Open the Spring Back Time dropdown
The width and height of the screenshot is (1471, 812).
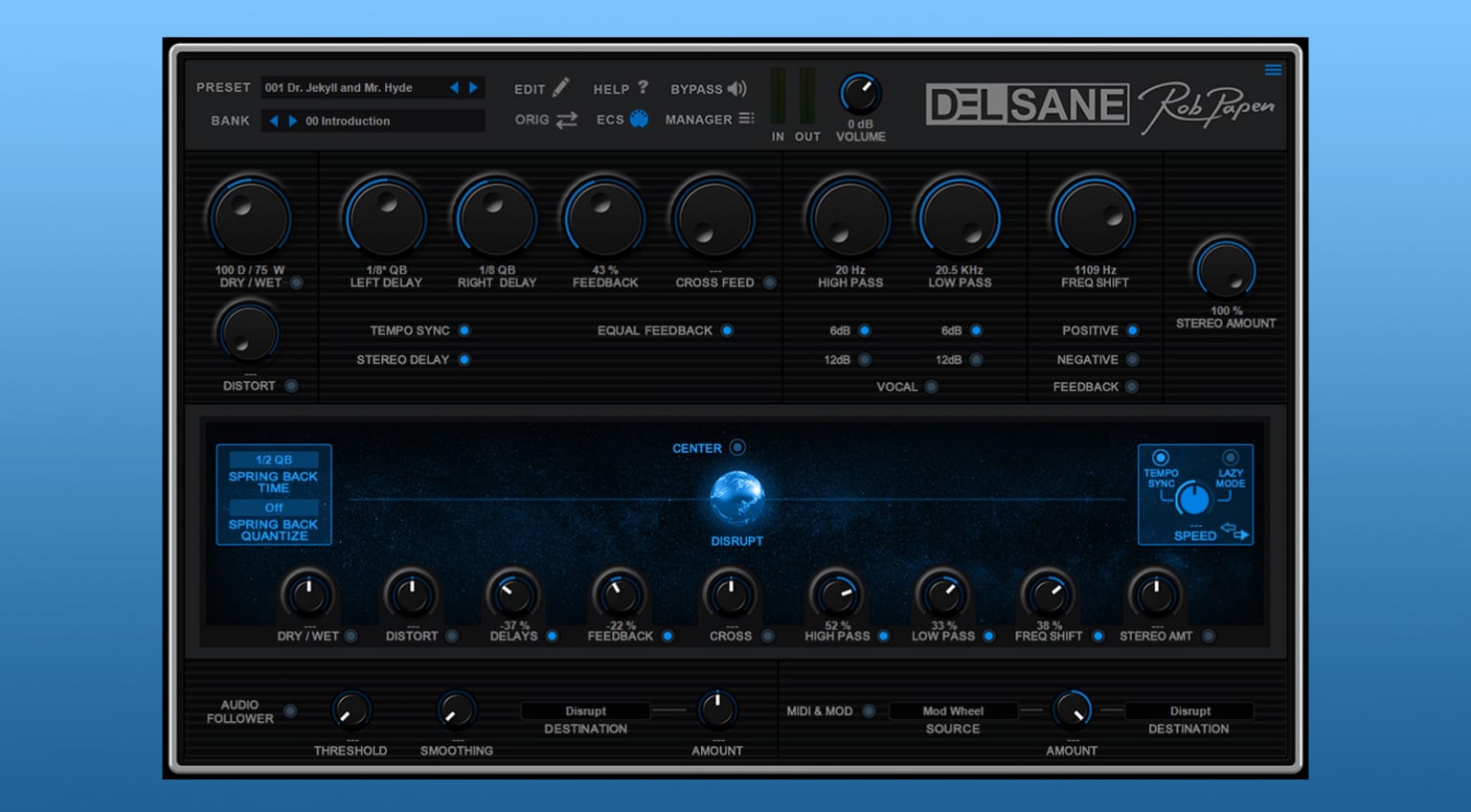[x=274, y=460]
